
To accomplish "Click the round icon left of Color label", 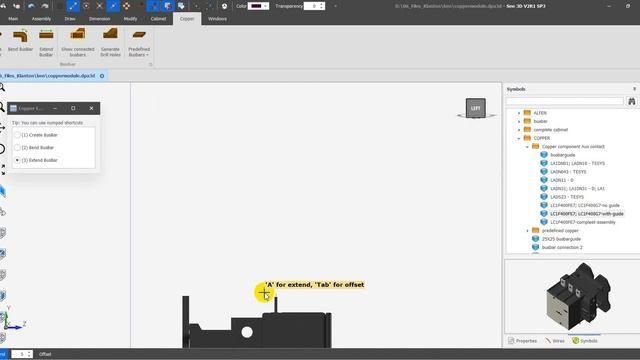I will pyautogui.click(x=224, y=6).
